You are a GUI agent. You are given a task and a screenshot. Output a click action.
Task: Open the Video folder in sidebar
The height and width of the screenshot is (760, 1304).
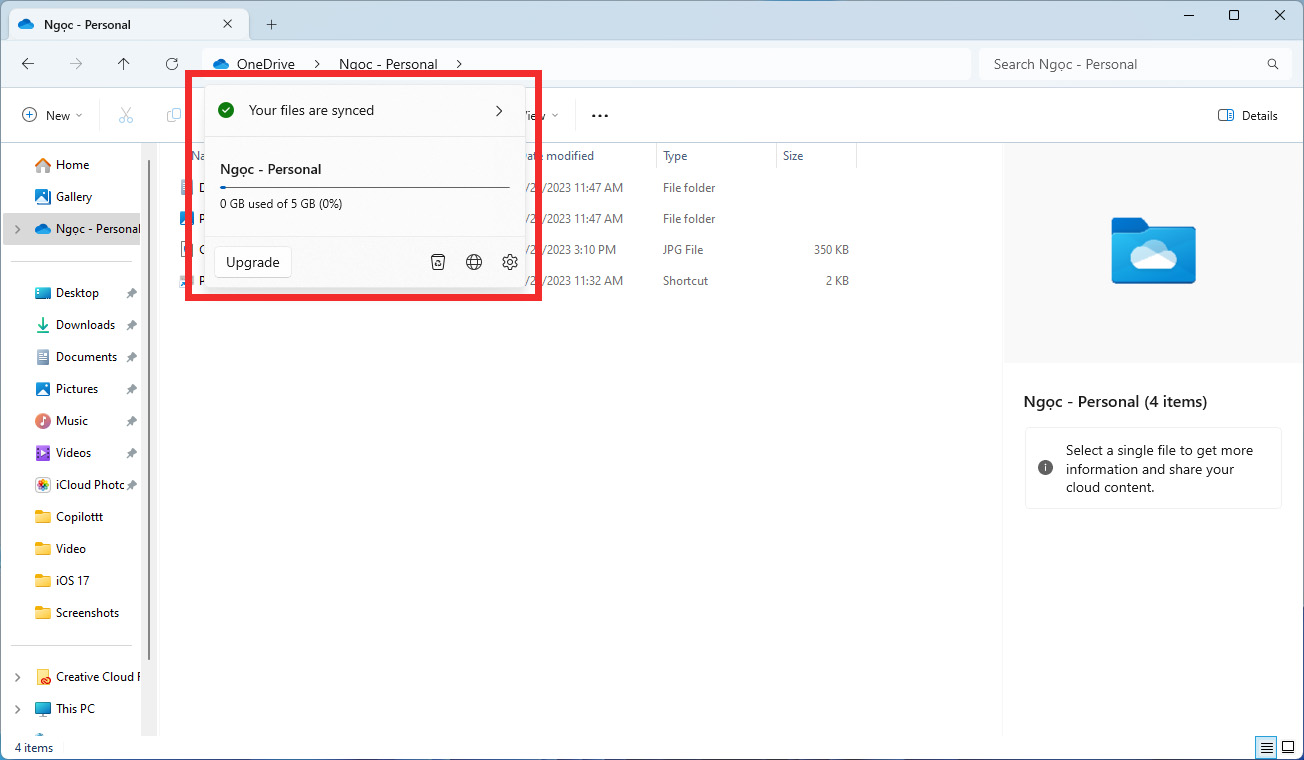pos(70,549)
